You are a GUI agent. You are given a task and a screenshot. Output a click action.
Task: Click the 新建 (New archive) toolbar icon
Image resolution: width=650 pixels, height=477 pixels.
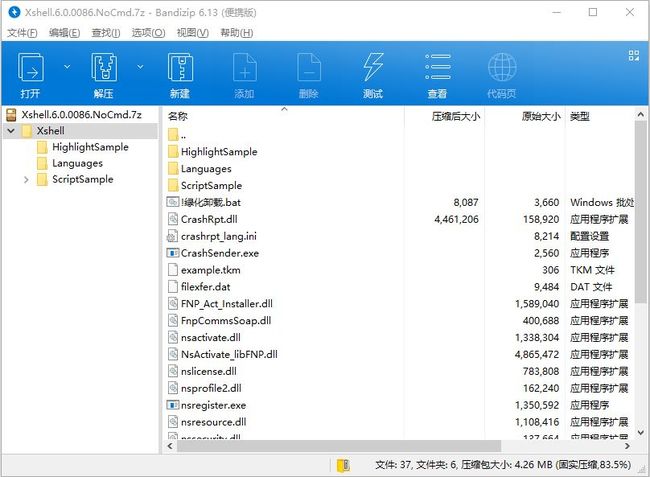(x=180, y=68)
